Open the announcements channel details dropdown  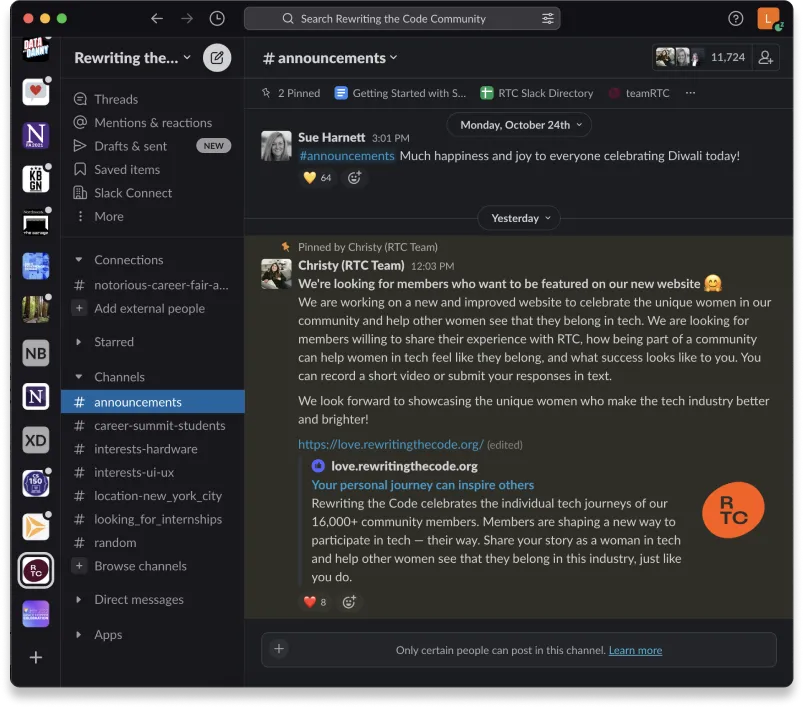click(x=330, y=58)
